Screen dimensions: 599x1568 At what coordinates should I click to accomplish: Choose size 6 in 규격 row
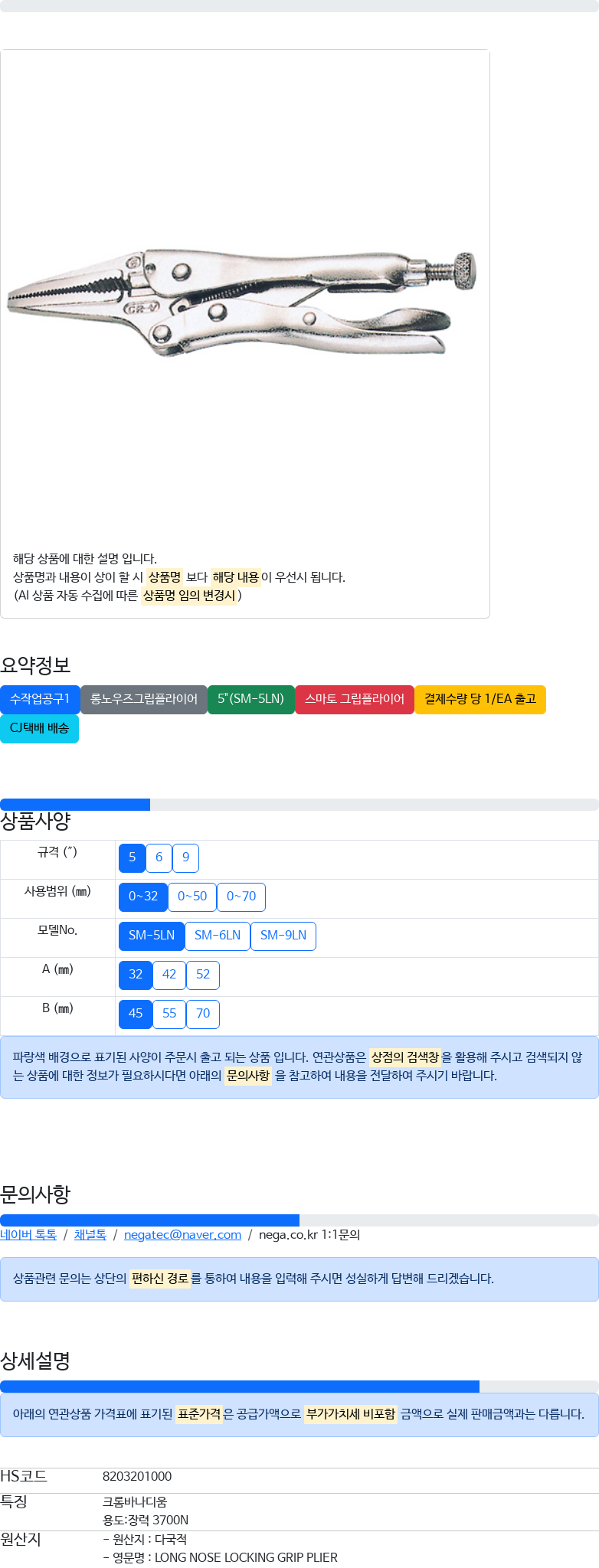159,857
